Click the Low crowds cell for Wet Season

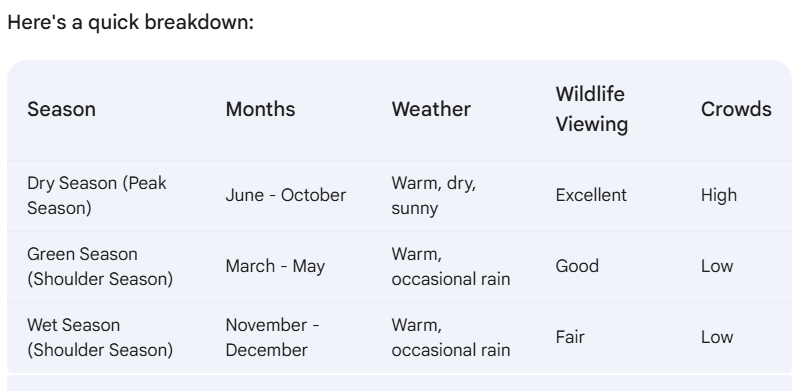click(x=716, y=337)
